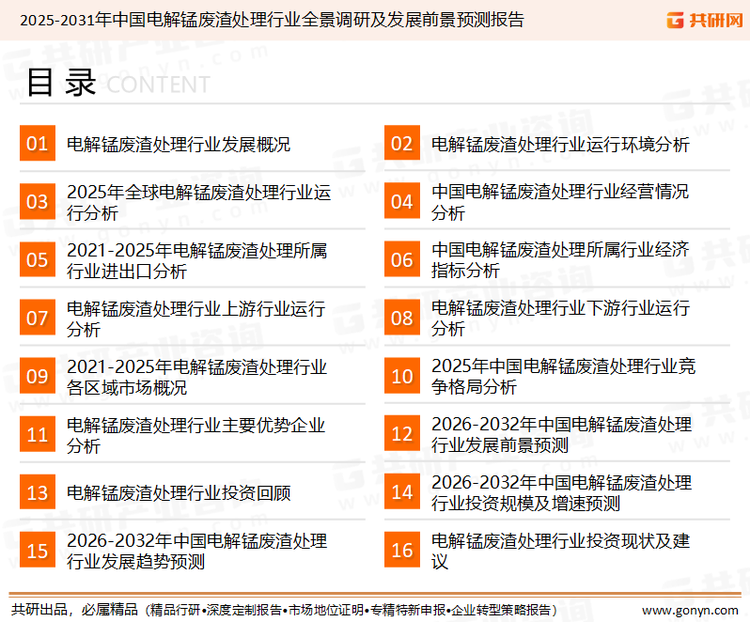Open chapter 电解锰废渣处理行业下游行业运行分析
This screenshot has width=750, height=622.
[561, 318]
